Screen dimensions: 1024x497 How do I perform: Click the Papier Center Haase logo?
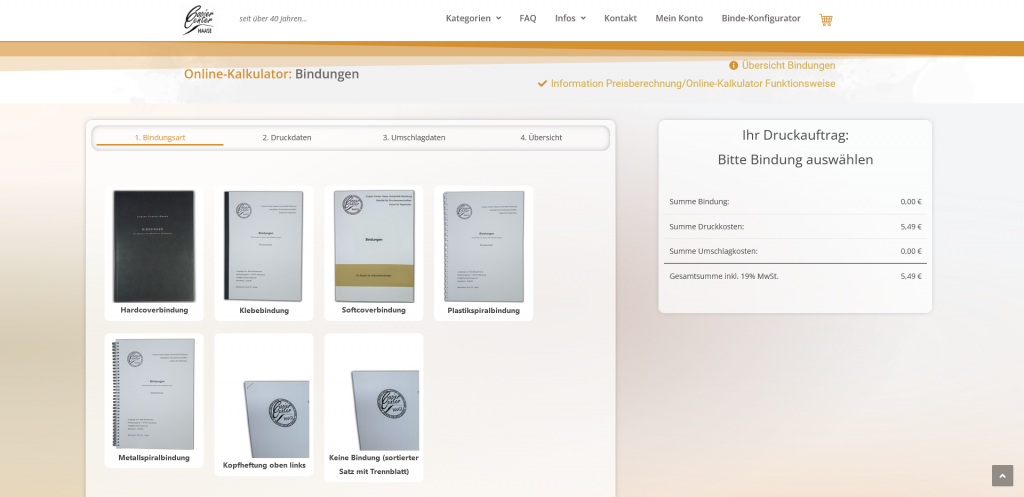(198, 19)
